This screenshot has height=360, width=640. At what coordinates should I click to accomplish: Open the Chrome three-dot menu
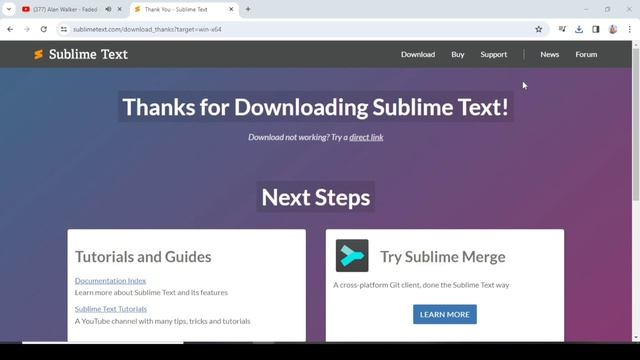(629, 29)
